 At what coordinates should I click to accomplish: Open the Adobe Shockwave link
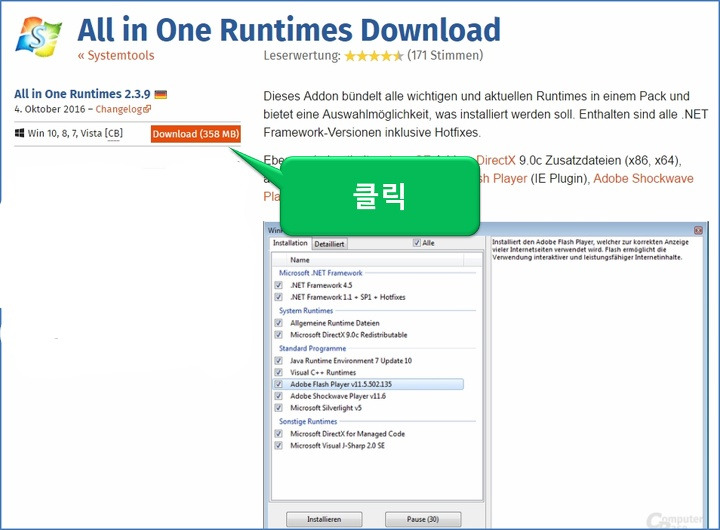(643, 178)
